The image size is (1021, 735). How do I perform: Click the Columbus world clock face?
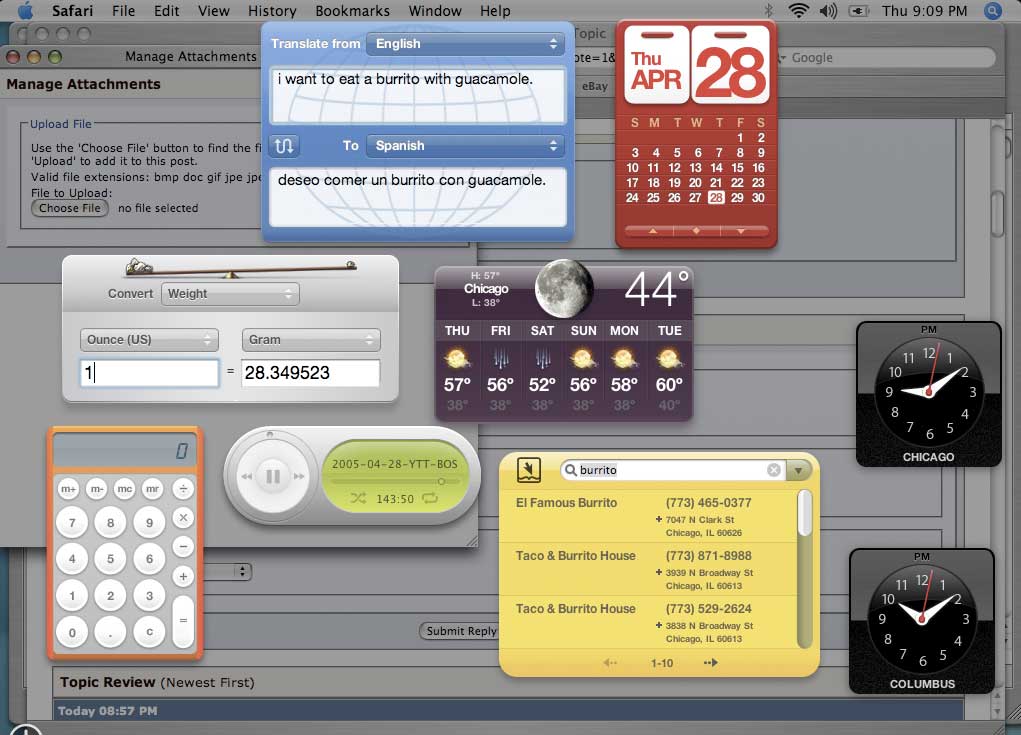921,619
